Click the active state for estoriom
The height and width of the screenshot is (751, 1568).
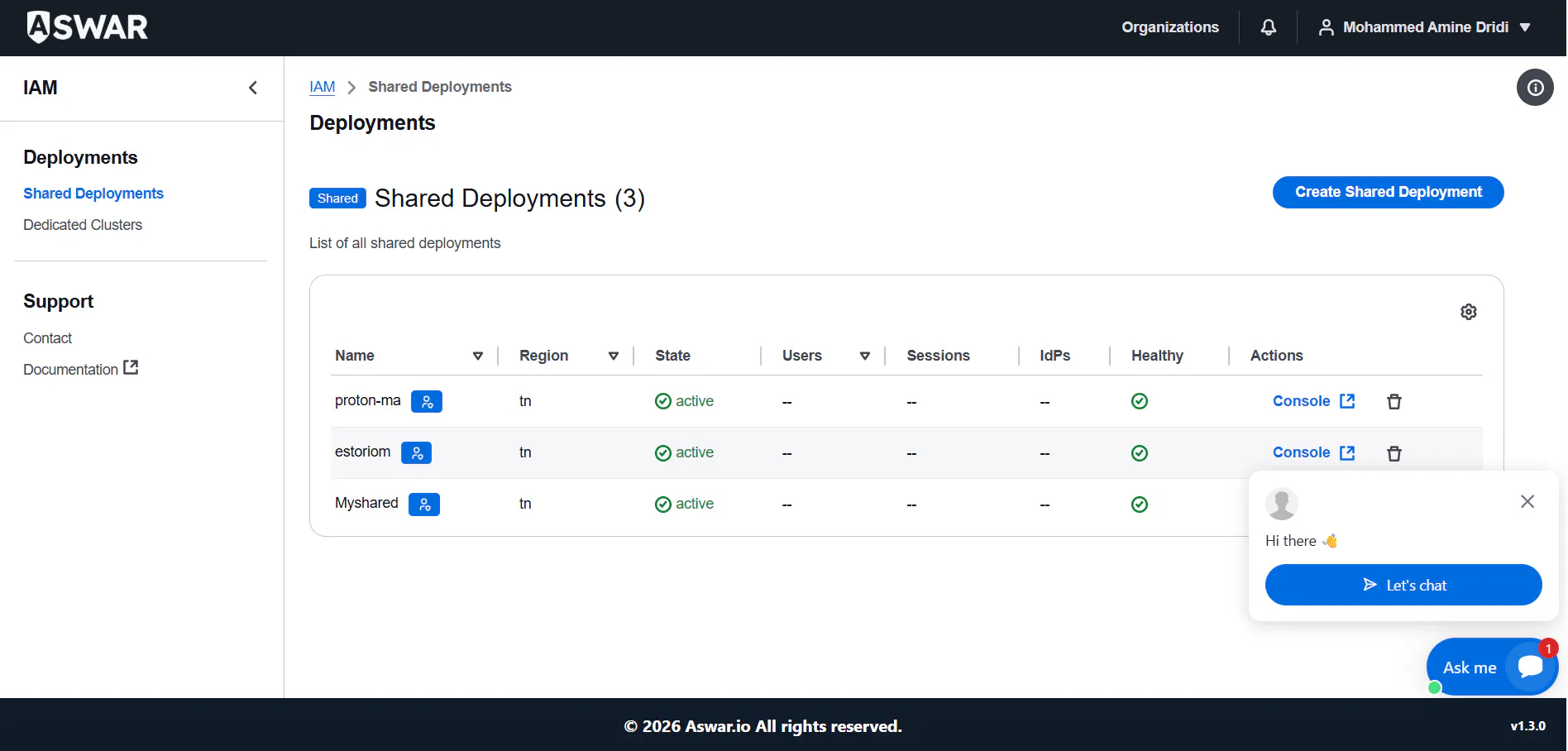[684, 452]
